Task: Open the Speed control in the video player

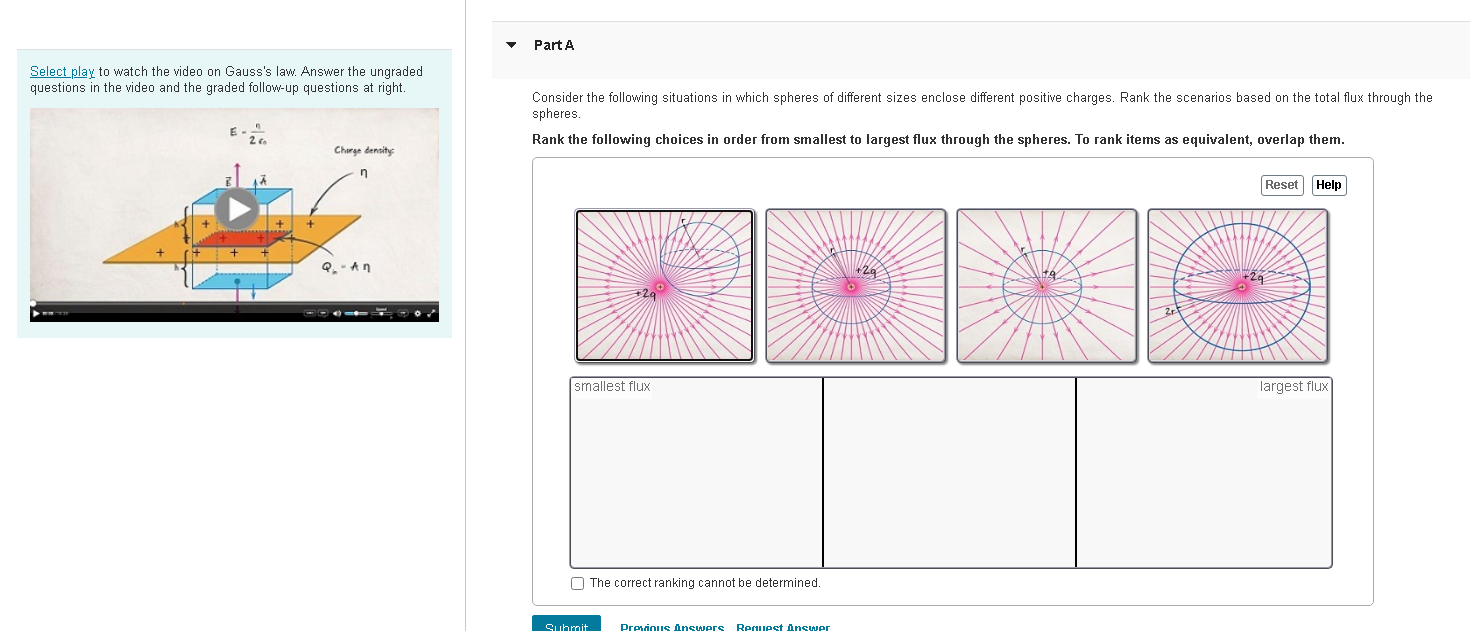Action: 381,313
